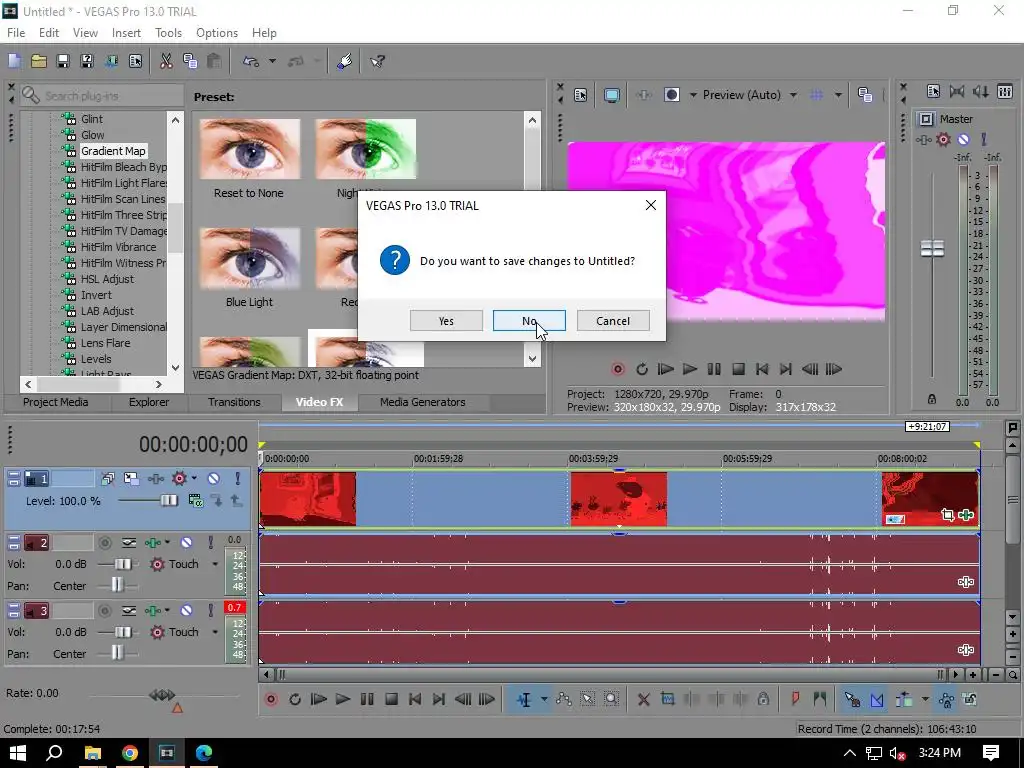1024x768 pixels.
Task: Solo audio track 3
Action: (210, 611)
